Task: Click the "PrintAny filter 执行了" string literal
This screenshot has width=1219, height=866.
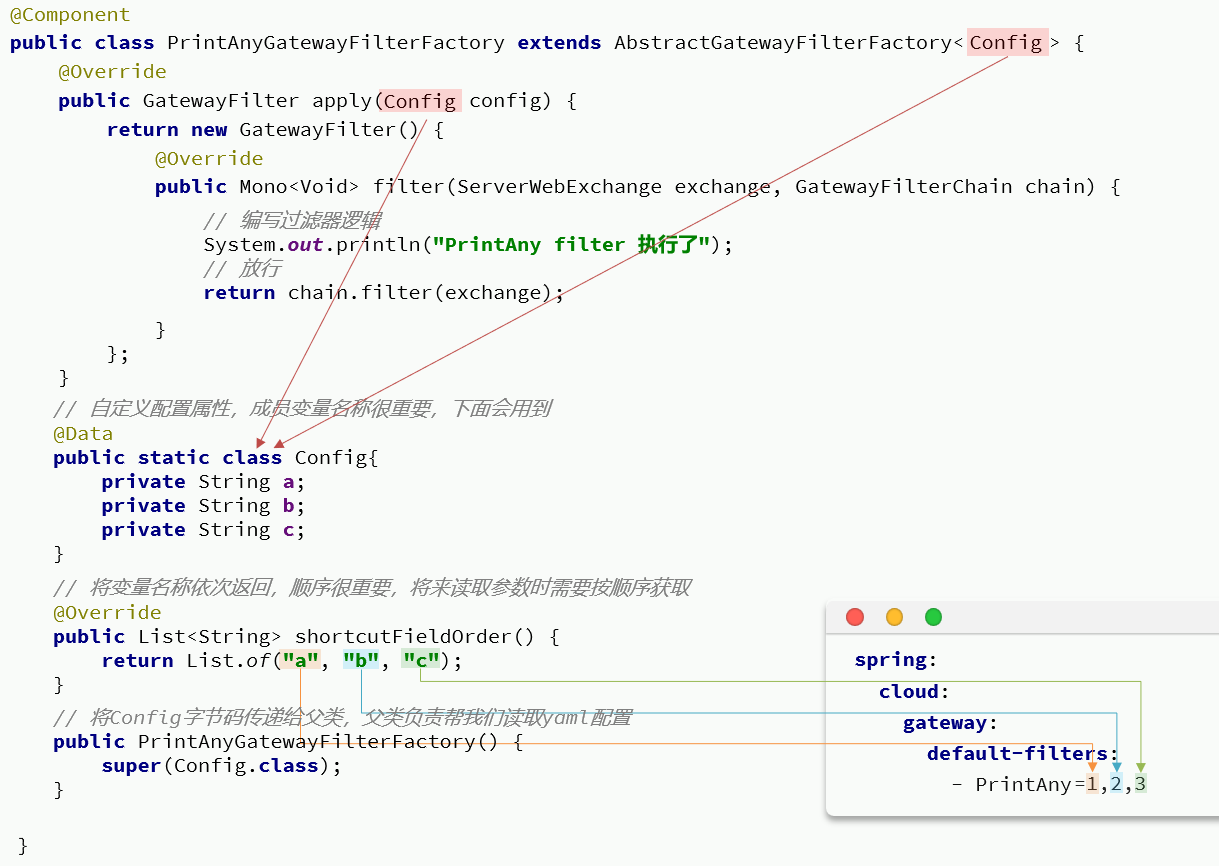Action: click(570, 245)
